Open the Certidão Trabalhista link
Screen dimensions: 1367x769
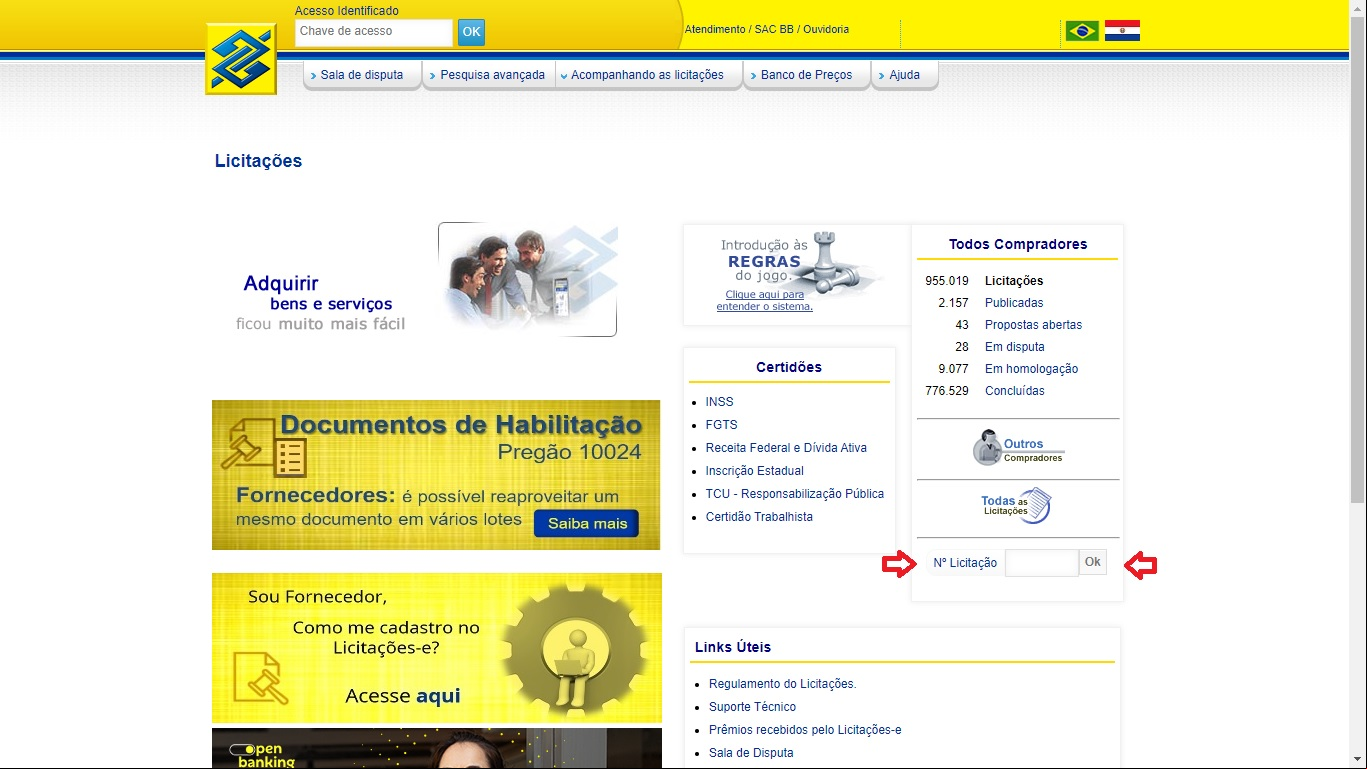click(x=759, y=517)
